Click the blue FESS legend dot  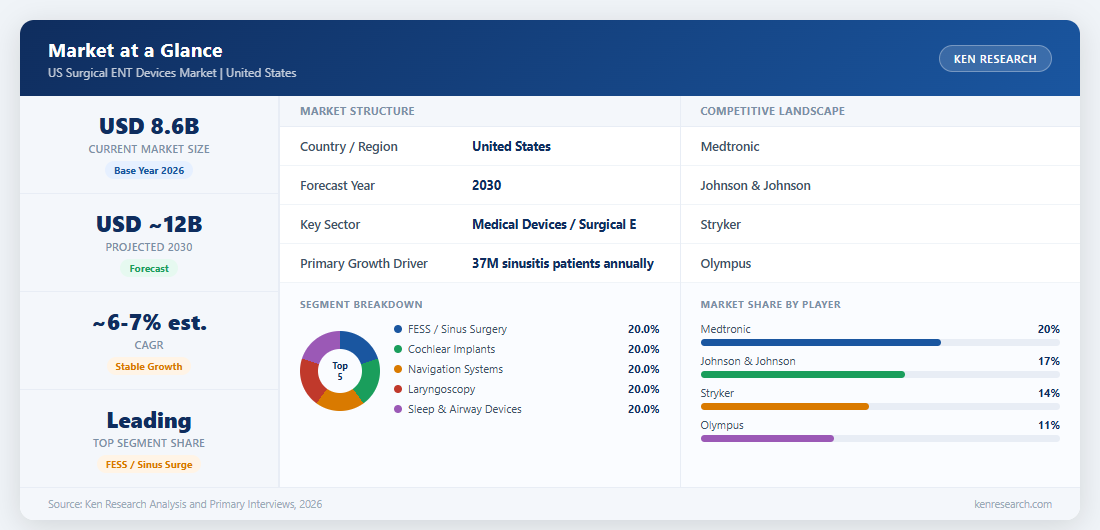tap(398, 329)
